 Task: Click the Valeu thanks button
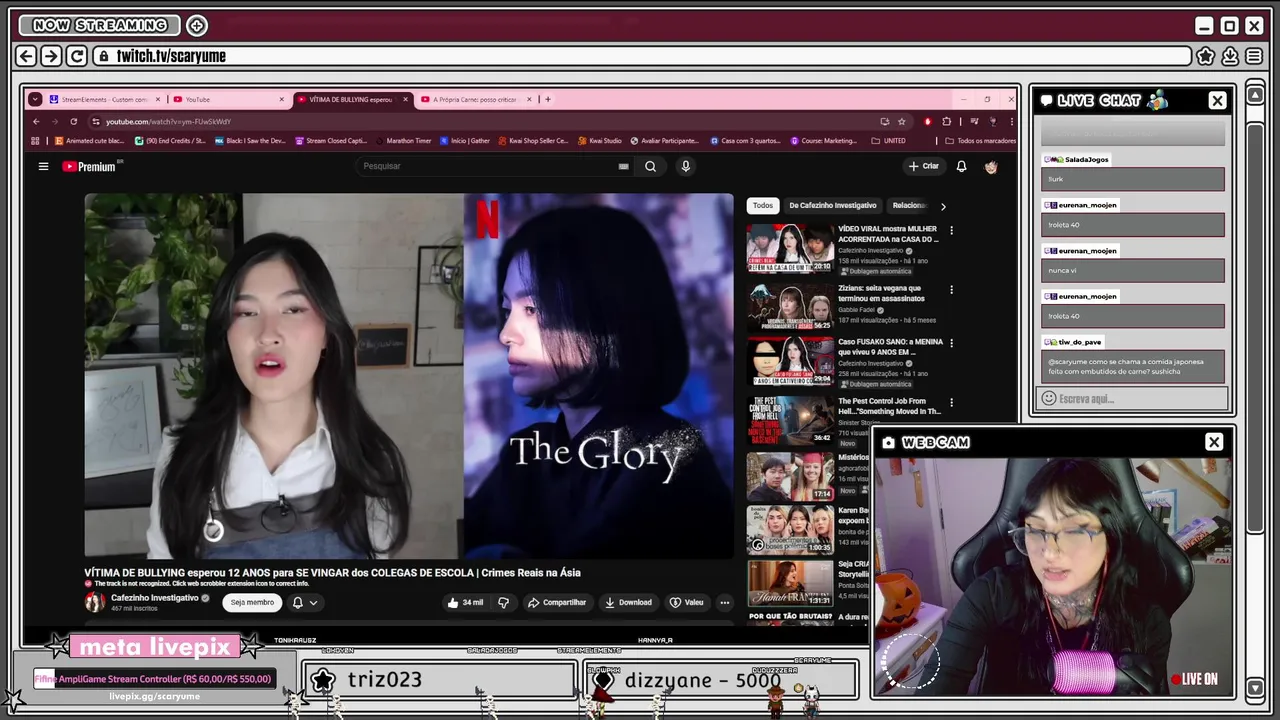pyautogui.click(x=686, y=602)
